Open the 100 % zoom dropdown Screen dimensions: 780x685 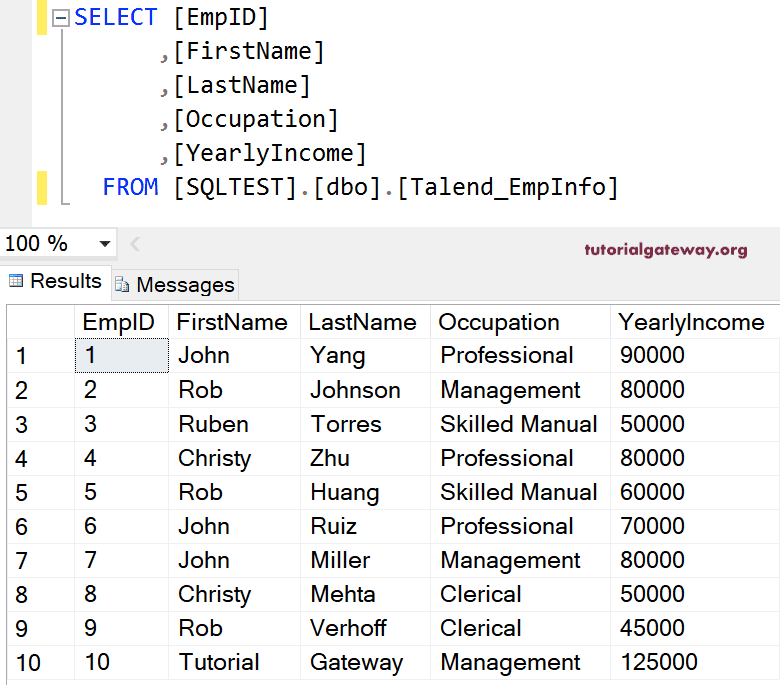click(x=105, y=244)
